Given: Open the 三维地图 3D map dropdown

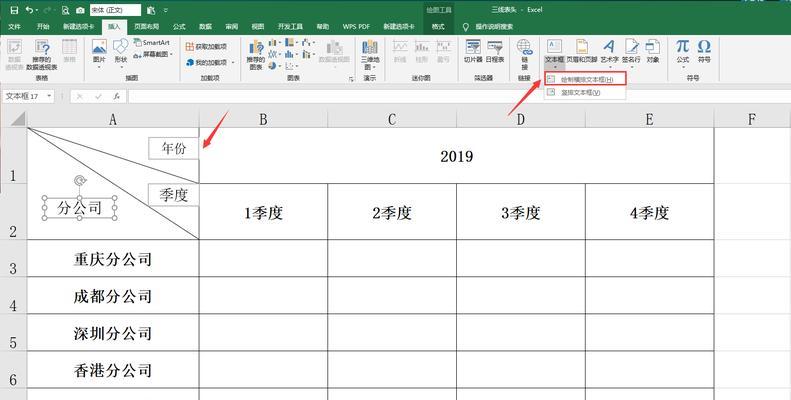Looking at the screenshot, I should 369,54.
